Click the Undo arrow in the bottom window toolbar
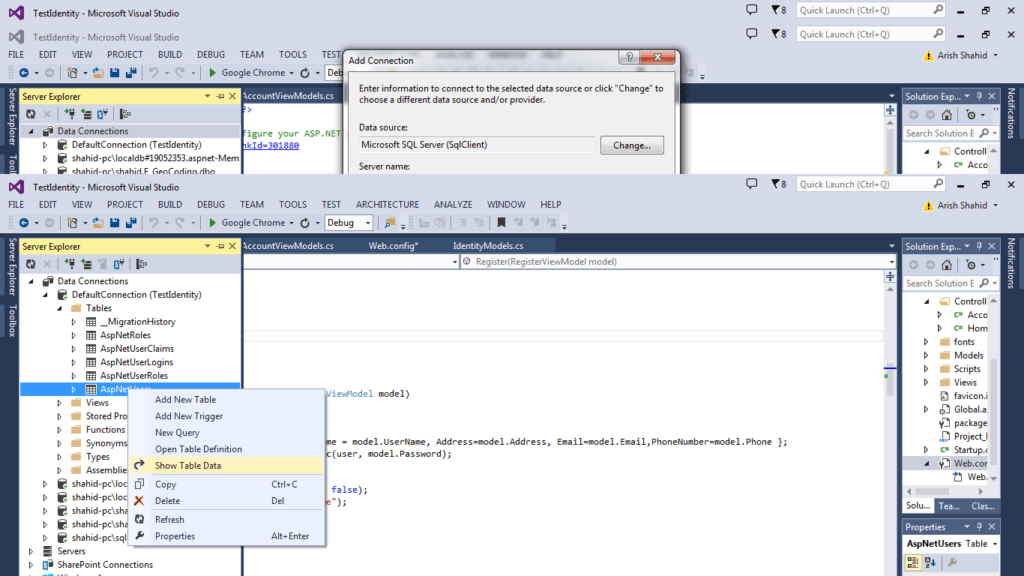This screenshot has width=1024, height=576. pyautogui.click(x=153, y=223)
